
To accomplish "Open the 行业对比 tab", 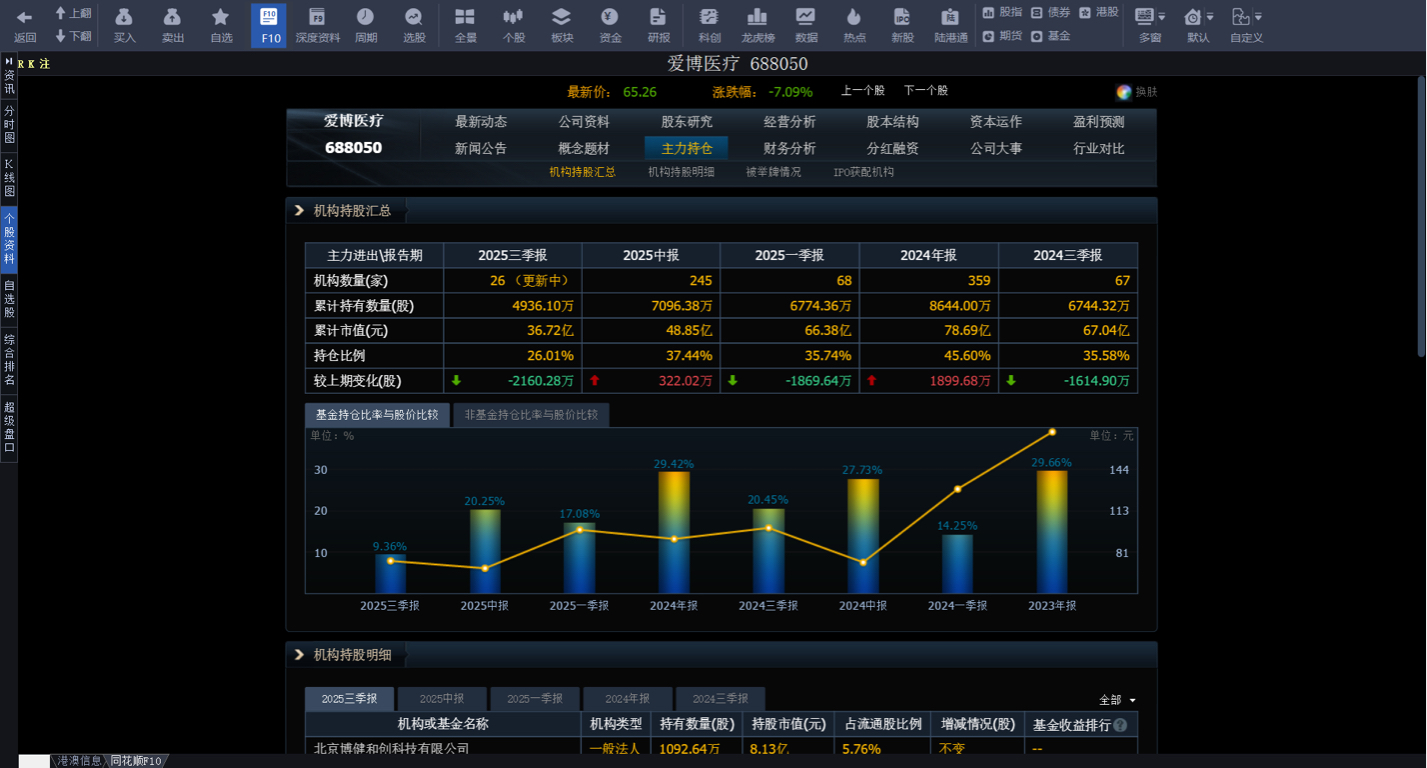I will tap(1099, 148).
